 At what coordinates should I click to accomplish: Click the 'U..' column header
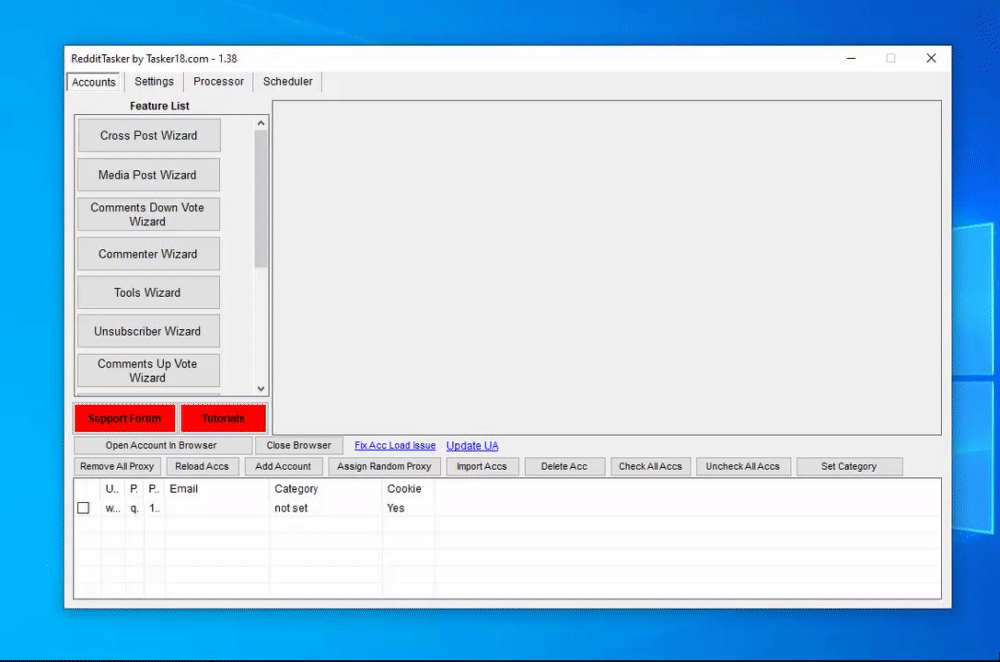pos(112,489)
